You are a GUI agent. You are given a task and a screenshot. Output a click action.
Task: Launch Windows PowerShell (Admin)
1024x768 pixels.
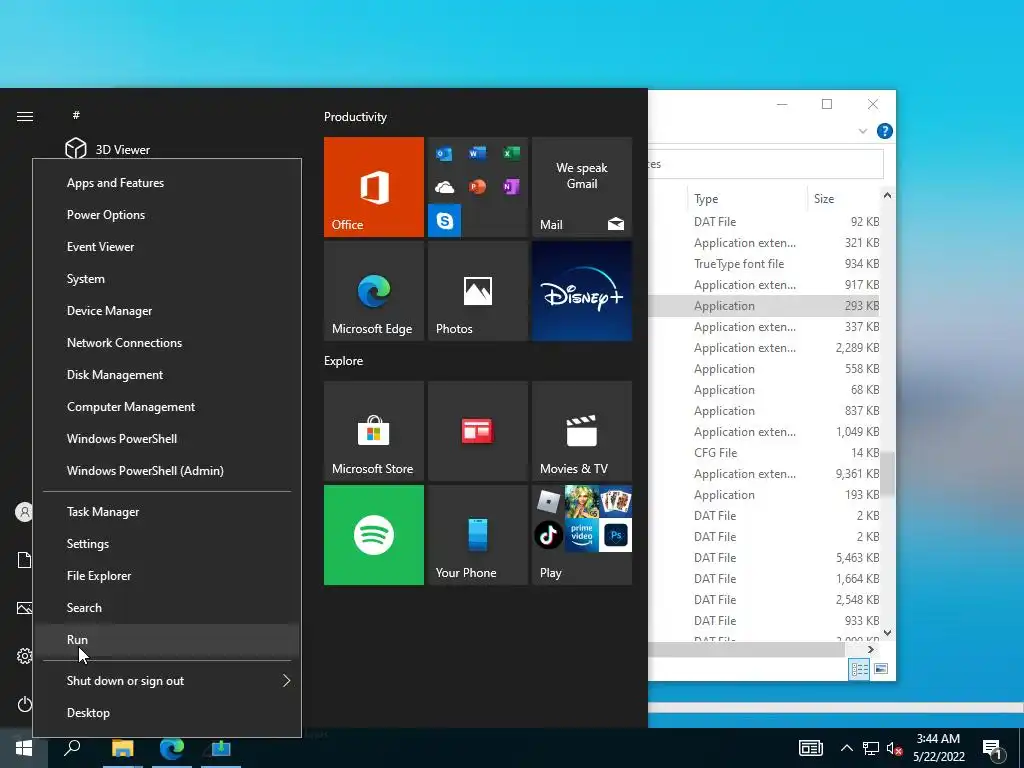pos(168,471)
